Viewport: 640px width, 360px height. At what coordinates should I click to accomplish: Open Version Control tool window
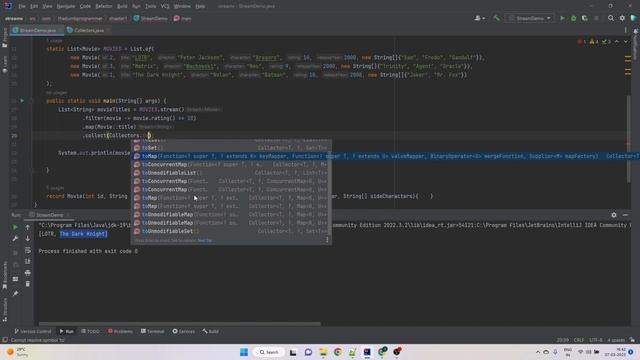click(33, 331)
